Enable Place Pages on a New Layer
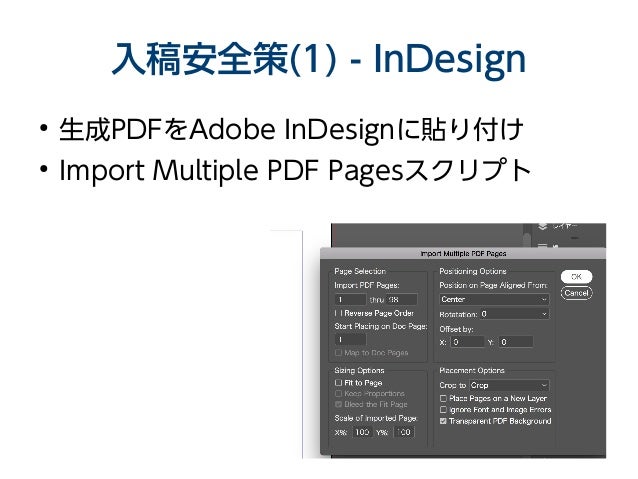The width and height of the screenshot is (638, 479). coord(443,398)
